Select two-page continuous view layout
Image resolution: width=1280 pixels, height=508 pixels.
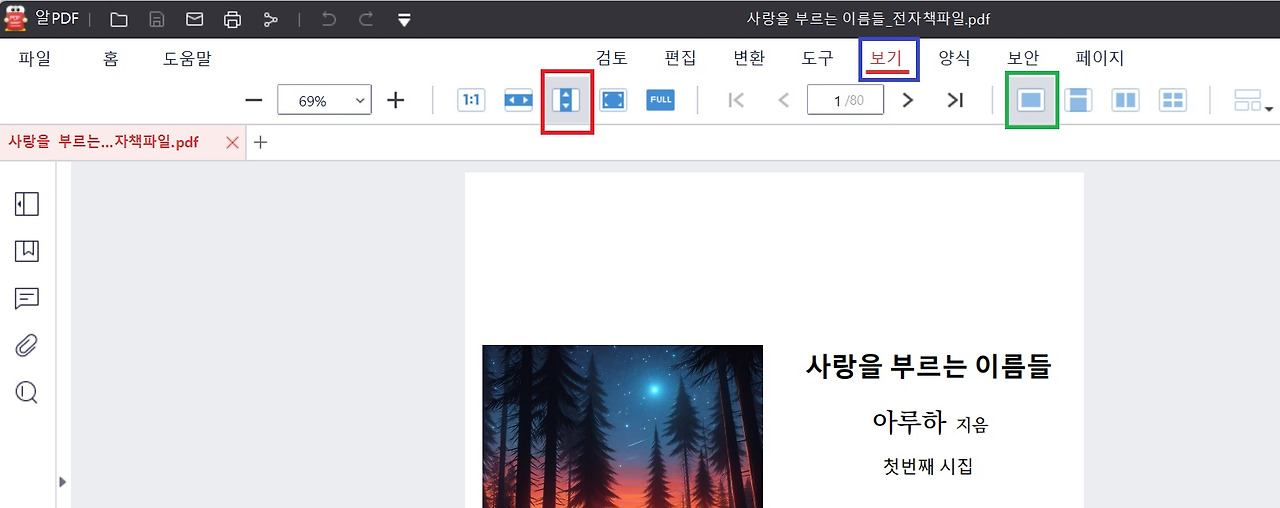point(1173,100)
